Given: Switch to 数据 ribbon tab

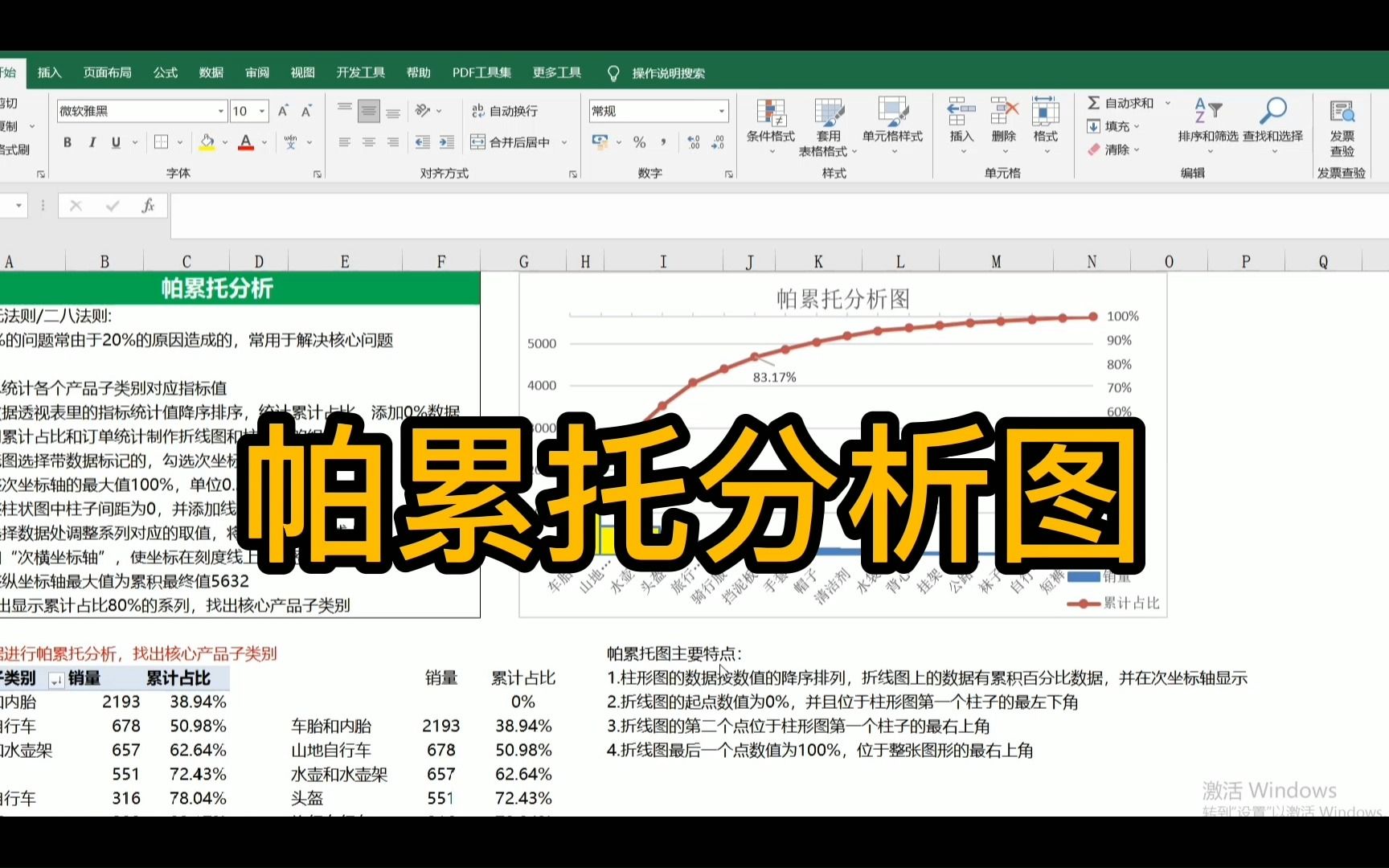Looking at the screenshot, I should [211, 72].
